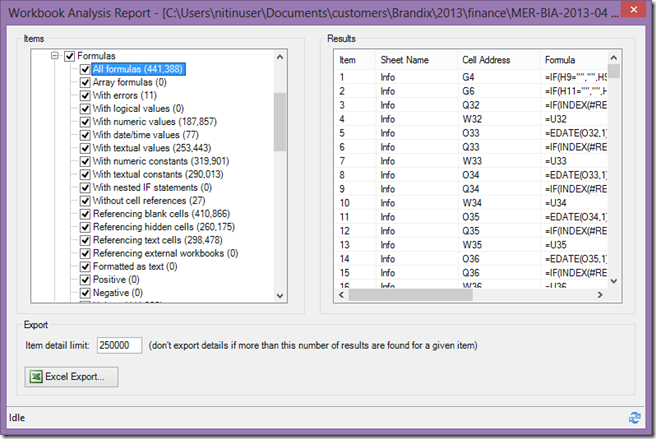Click the Items tree vertical scrollbar thumb
Screen dimensions: 656x439
(280, 122)
